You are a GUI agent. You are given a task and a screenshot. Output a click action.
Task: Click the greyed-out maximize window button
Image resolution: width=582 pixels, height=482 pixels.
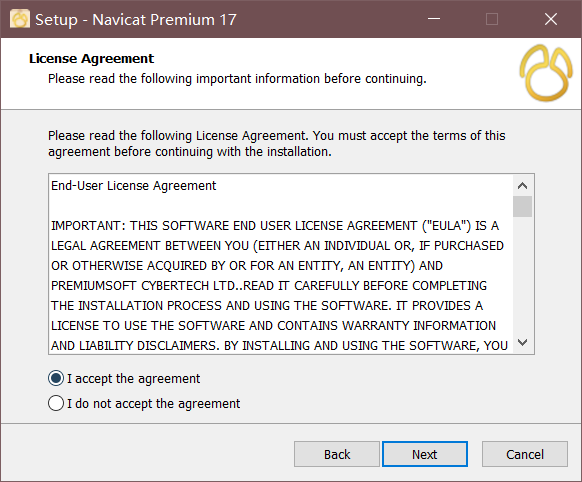pos(492,19)
